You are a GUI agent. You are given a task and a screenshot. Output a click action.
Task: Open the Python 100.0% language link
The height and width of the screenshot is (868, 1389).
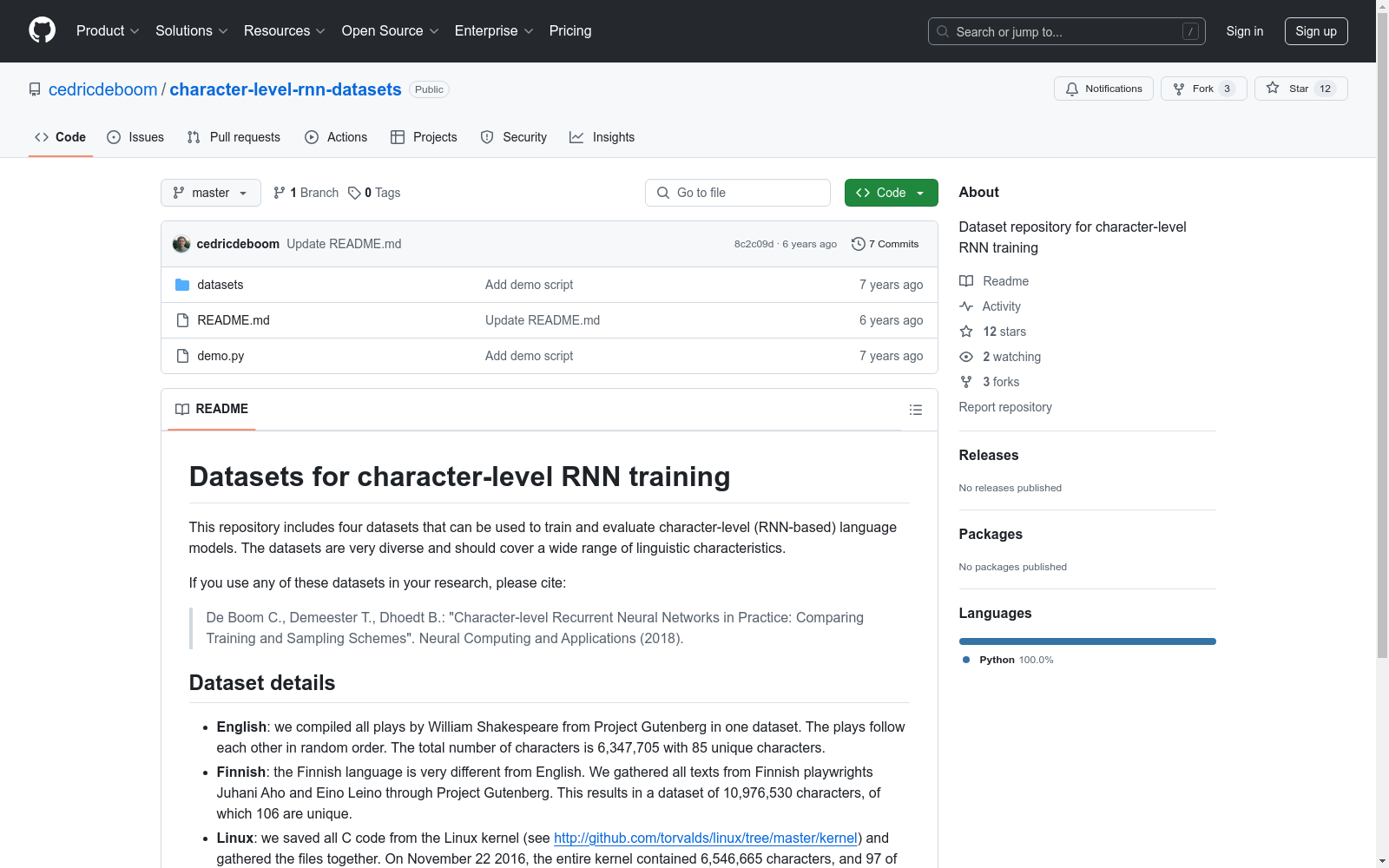click(x=1008, y=660)
